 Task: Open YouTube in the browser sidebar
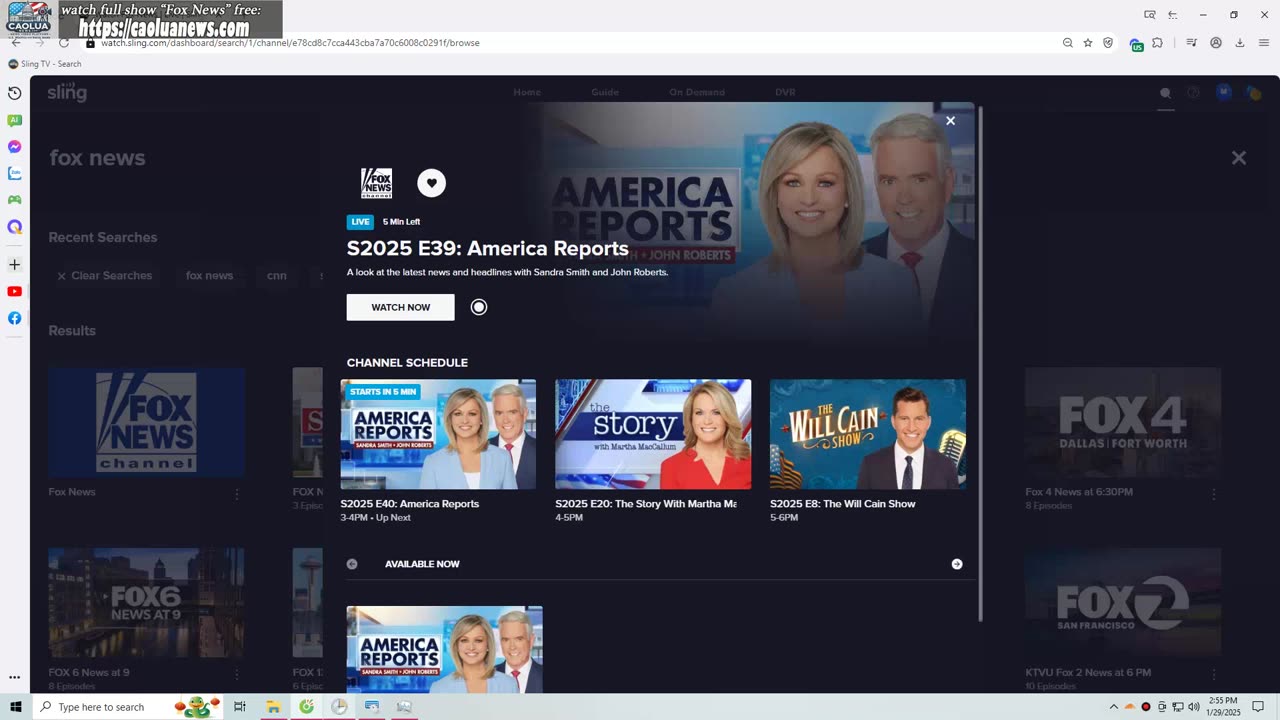14,292
